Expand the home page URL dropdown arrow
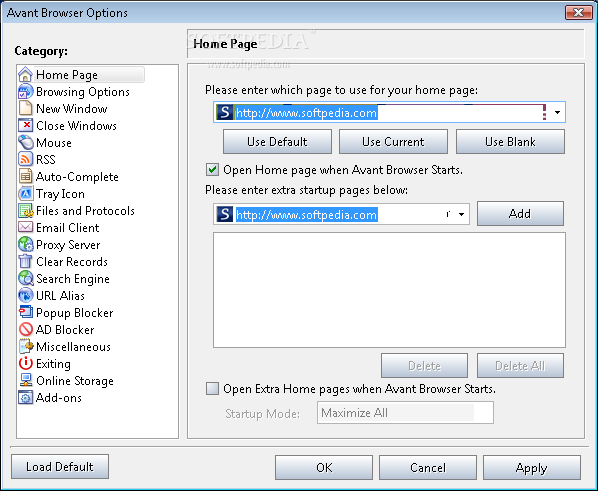The height and width of the screenshot is (491, 598). click(557, 113)
